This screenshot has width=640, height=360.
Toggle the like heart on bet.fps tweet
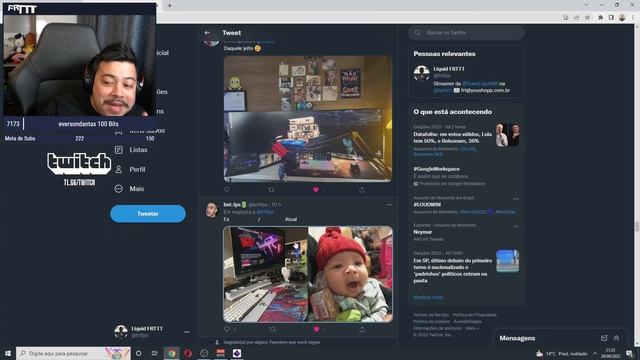(316, 329)
